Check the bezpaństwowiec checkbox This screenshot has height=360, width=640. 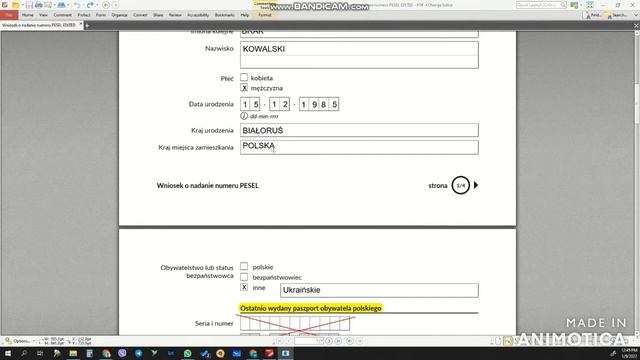point(244,277)
